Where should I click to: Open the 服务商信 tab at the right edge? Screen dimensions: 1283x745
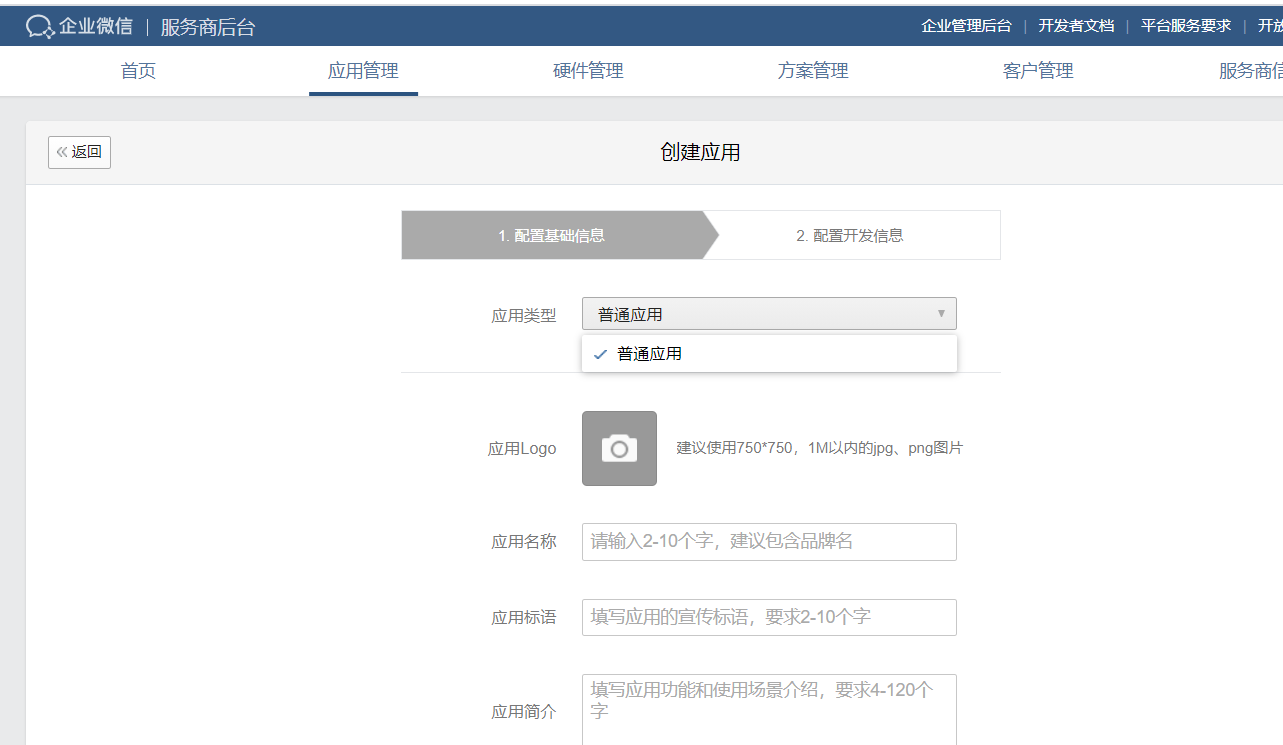[x=1250, y=71]
